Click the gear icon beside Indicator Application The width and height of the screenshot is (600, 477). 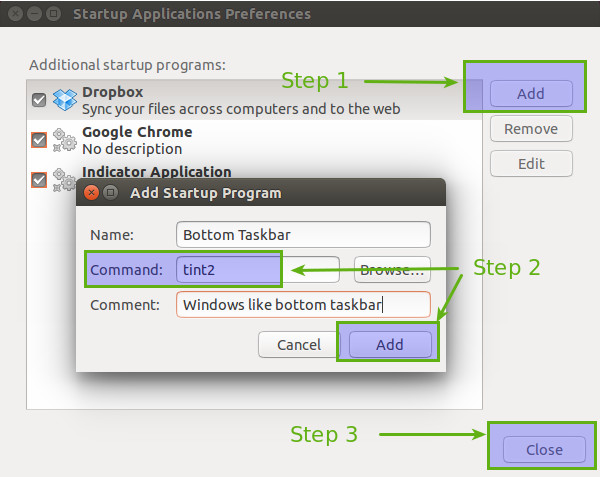coord(65,178)
